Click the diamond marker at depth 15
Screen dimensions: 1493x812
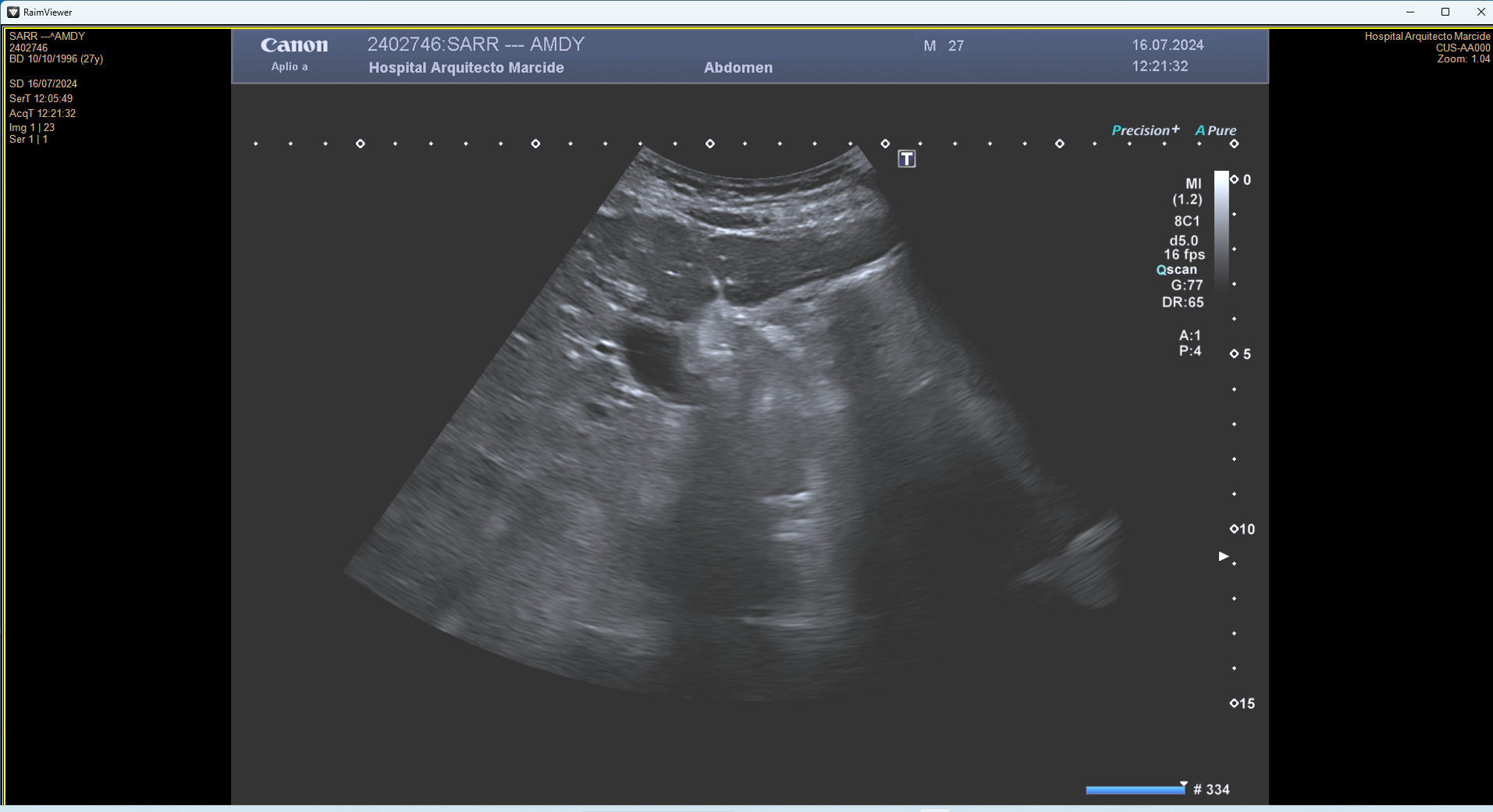[x=1234, y=704]
